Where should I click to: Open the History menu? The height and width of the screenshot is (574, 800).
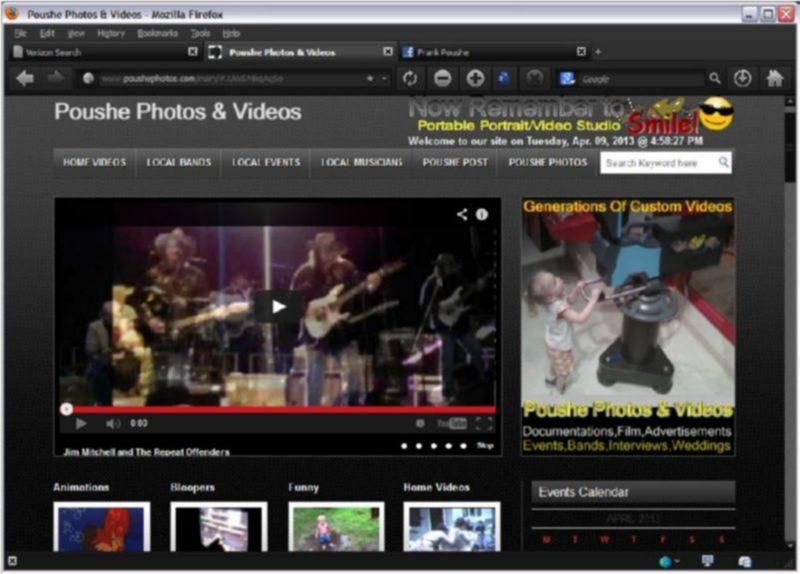111,34
